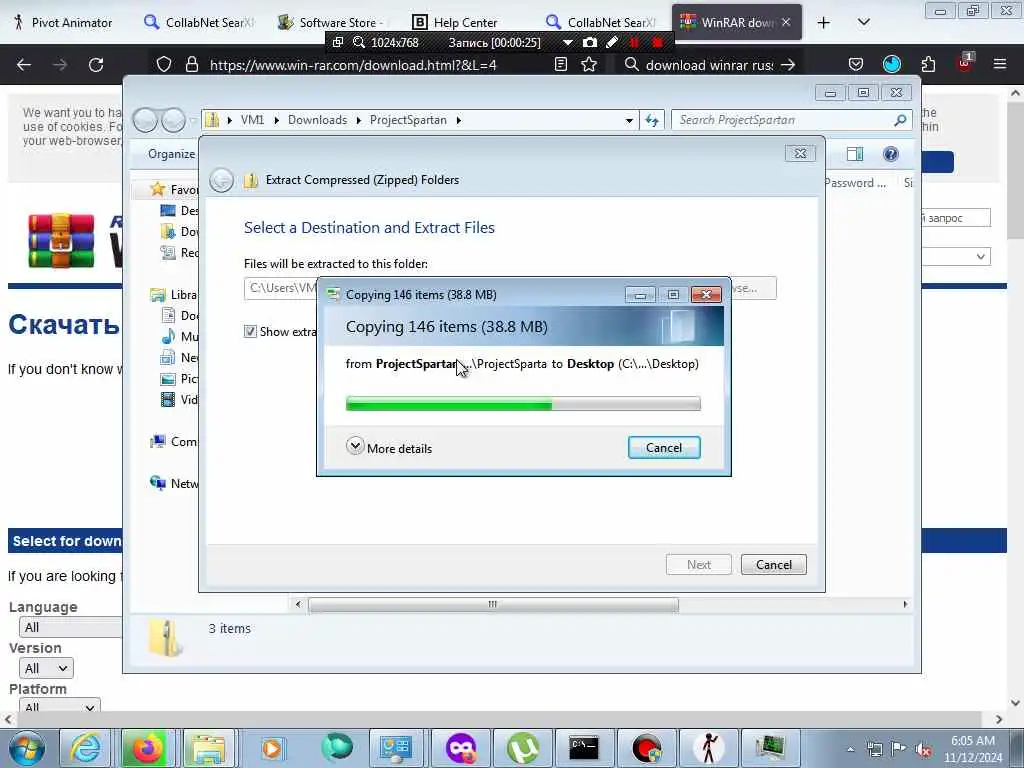Switch to Software Store browser tab

[x=333, y=22]
